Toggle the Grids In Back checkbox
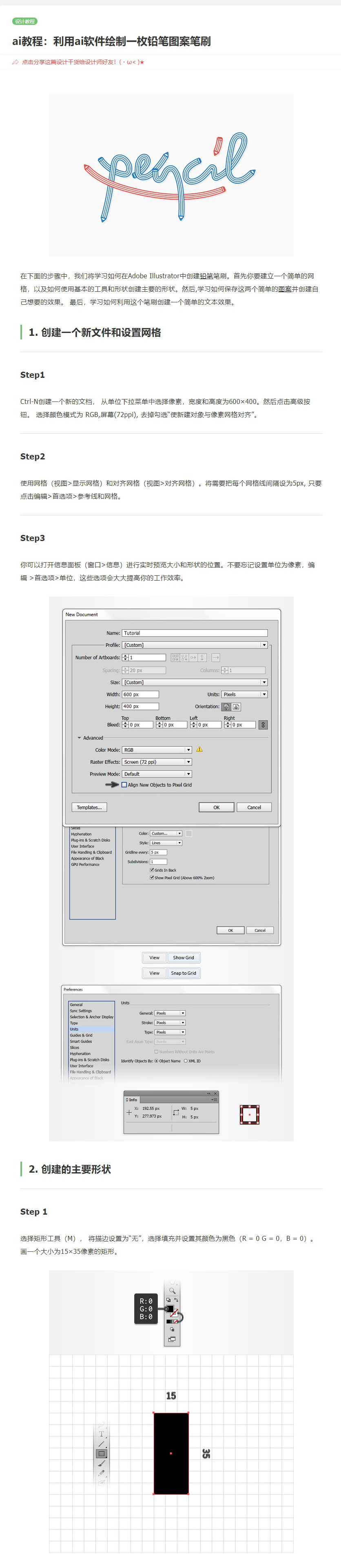Image resolution: width=341 pixels, height=1568 pixels. (x=152, y=870)
